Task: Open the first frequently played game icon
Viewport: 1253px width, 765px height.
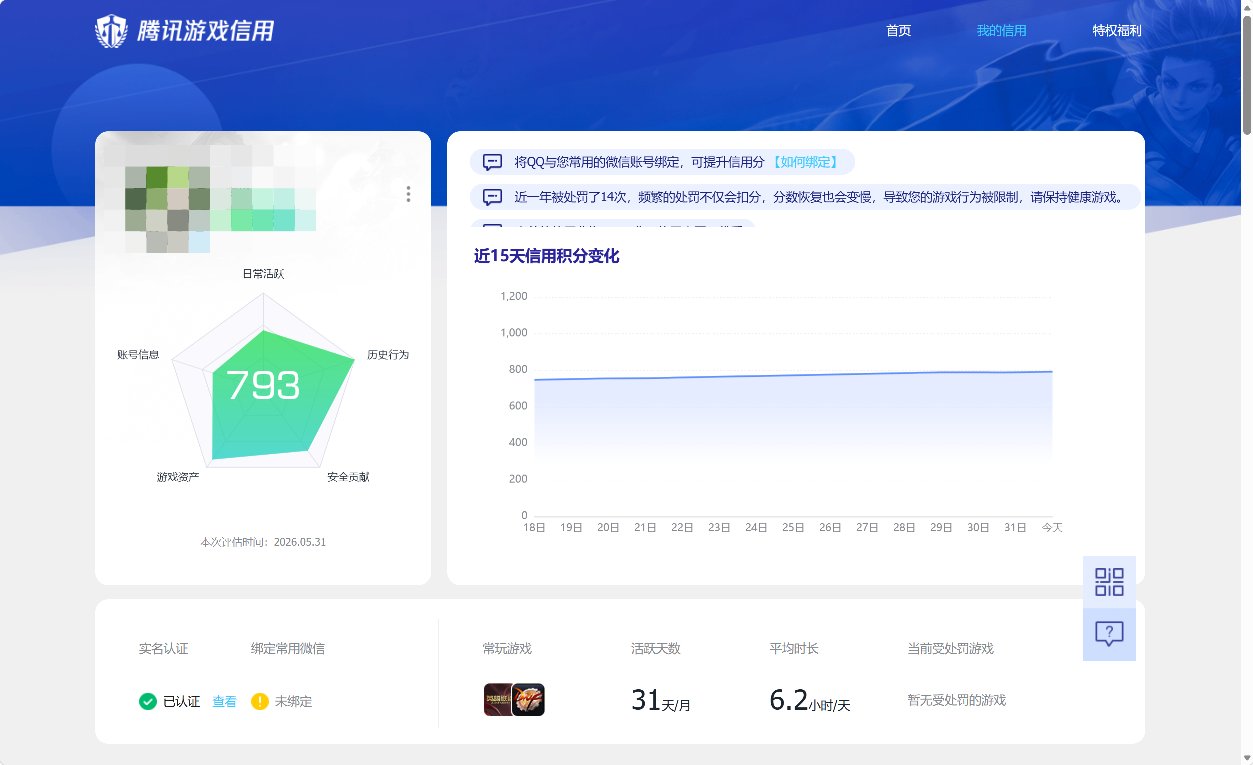Action: click(x=497, y=700)
